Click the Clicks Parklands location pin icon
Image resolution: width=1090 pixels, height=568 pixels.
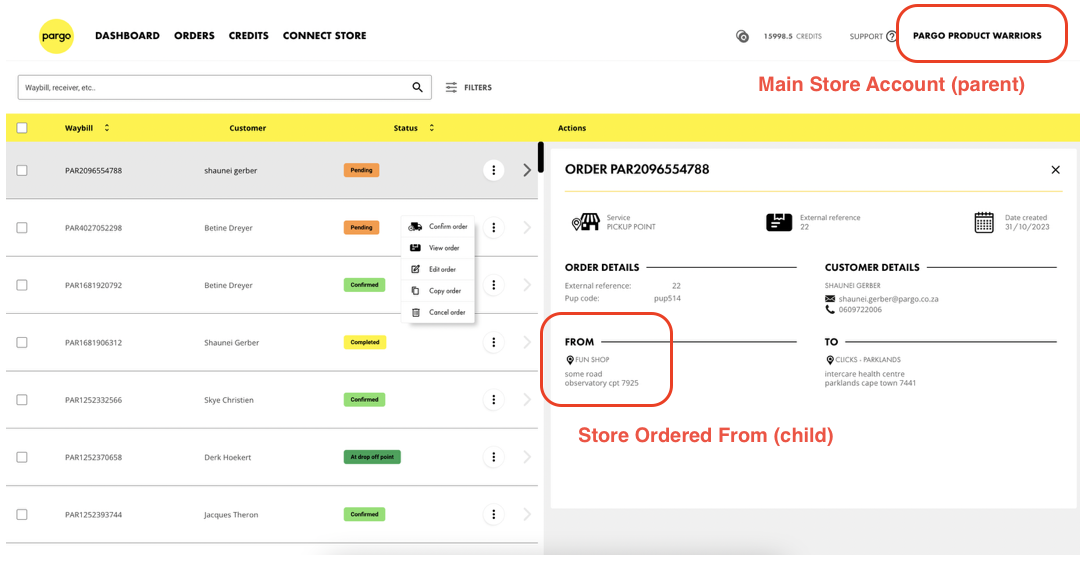(830, 360)
